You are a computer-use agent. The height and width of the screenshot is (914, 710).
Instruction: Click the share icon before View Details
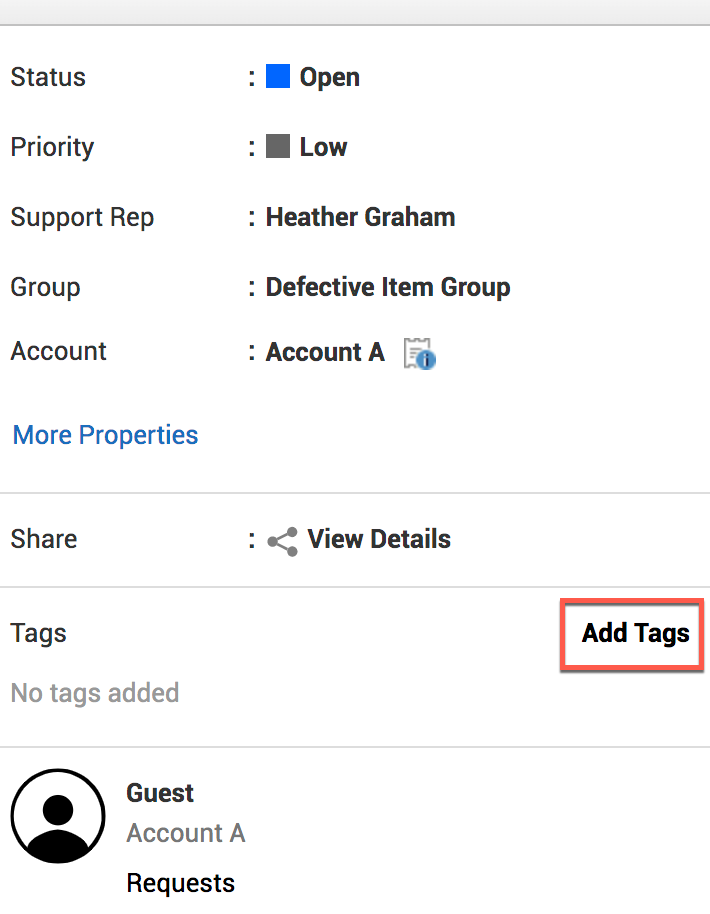click(282, 541)
